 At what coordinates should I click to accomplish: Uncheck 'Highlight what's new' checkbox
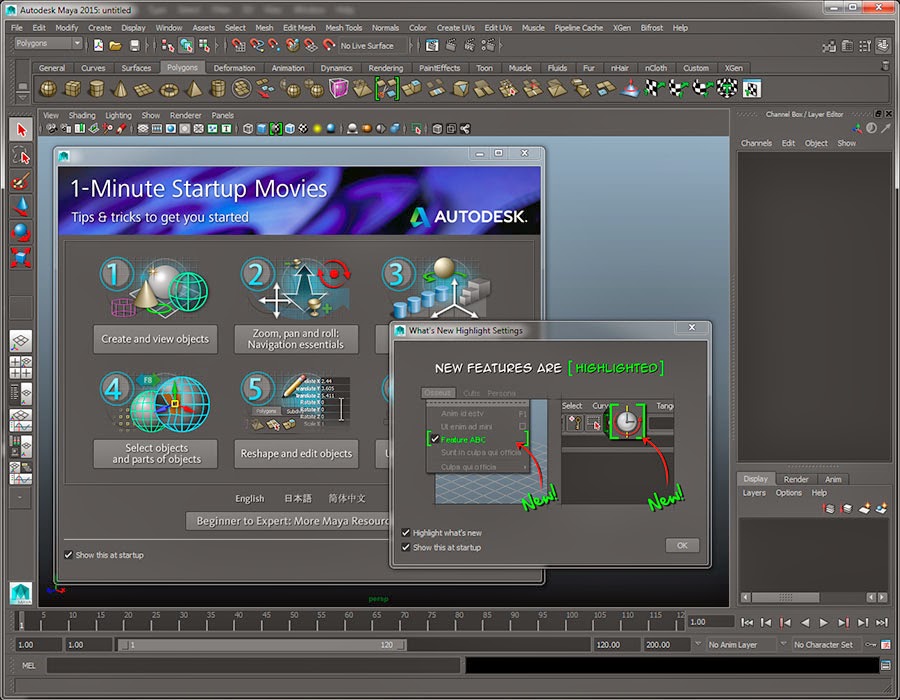406,533
